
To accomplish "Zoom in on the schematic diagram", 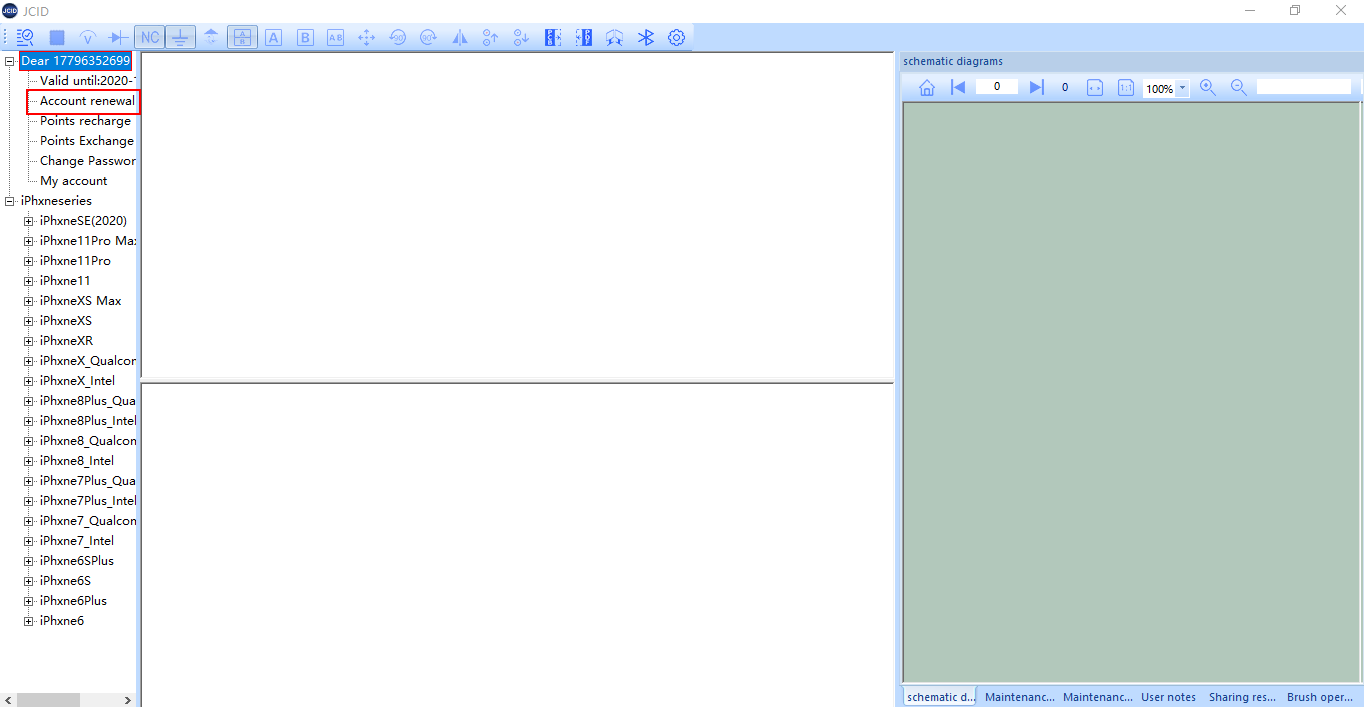I will tap(1207, 88).
